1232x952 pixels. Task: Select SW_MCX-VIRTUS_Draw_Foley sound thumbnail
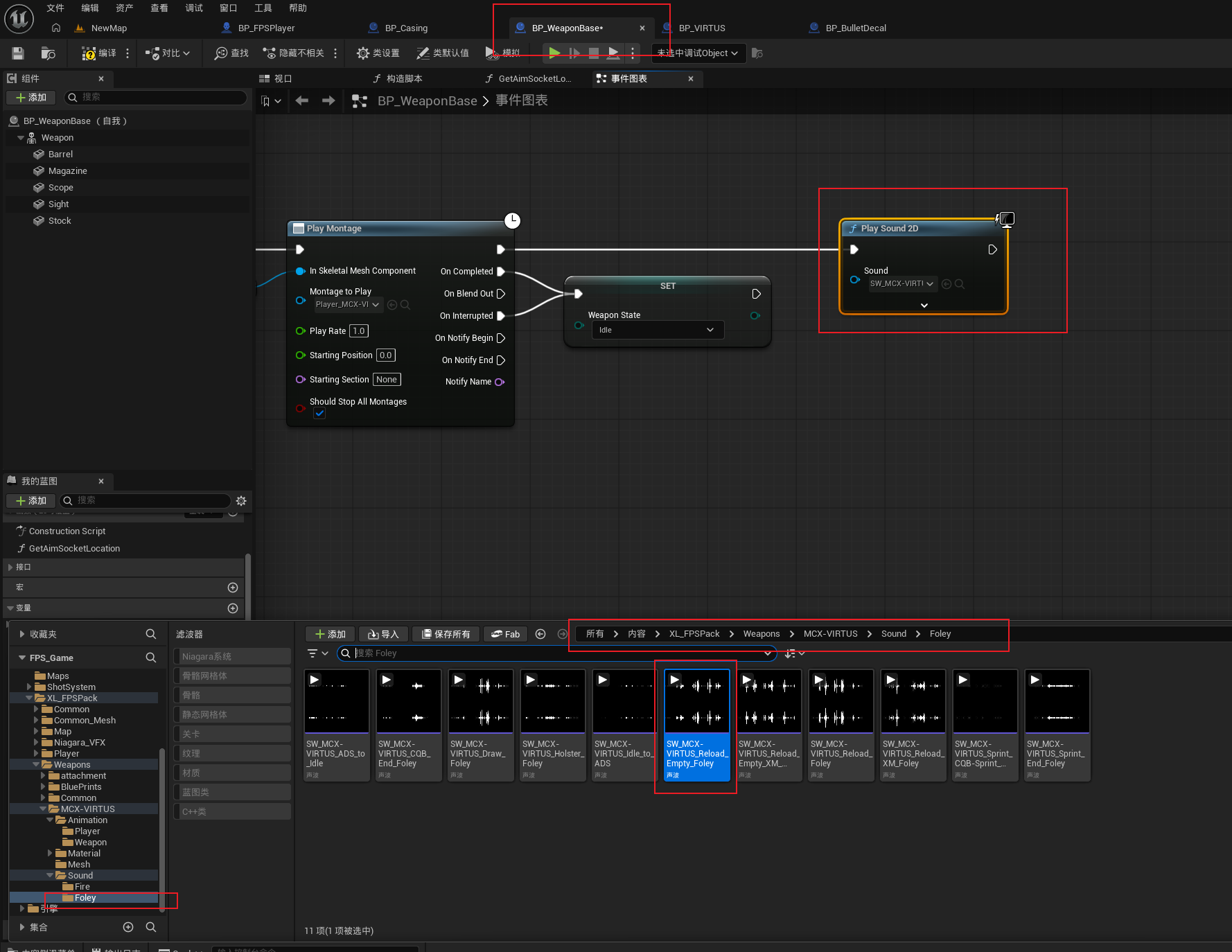[x=481, y=725]
